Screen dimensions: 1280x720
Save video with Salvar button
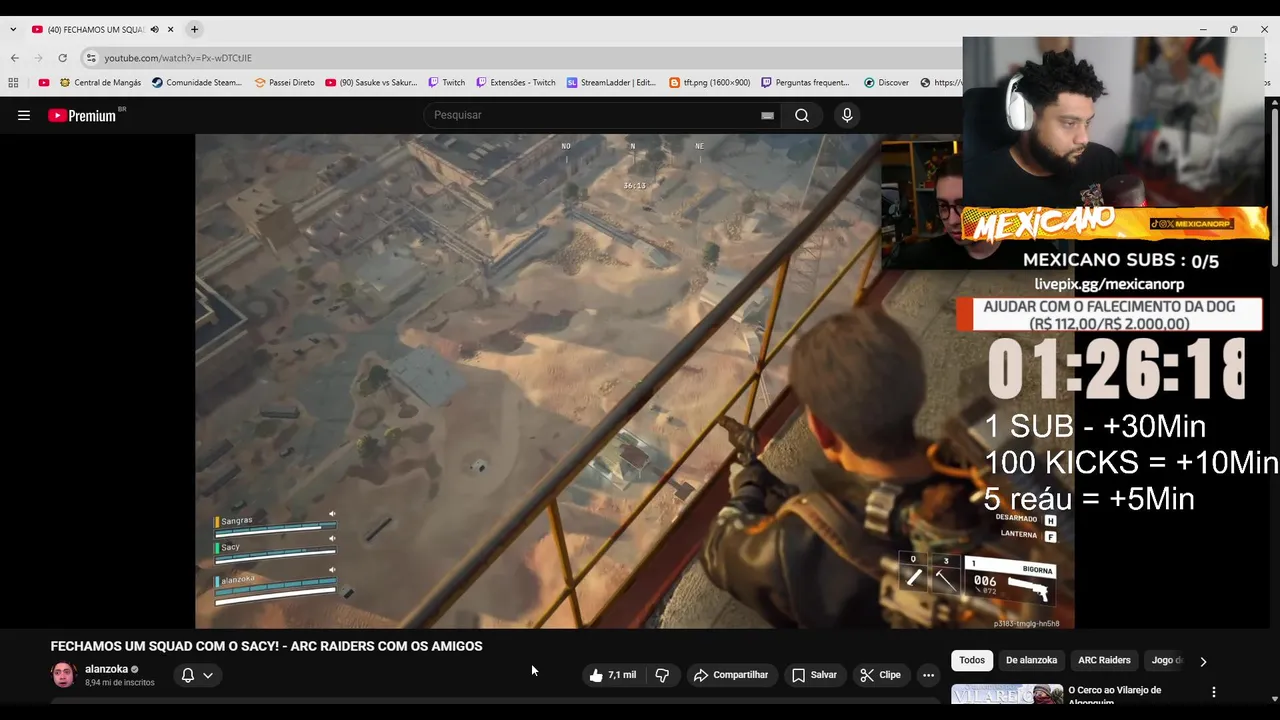coord(814,675)
